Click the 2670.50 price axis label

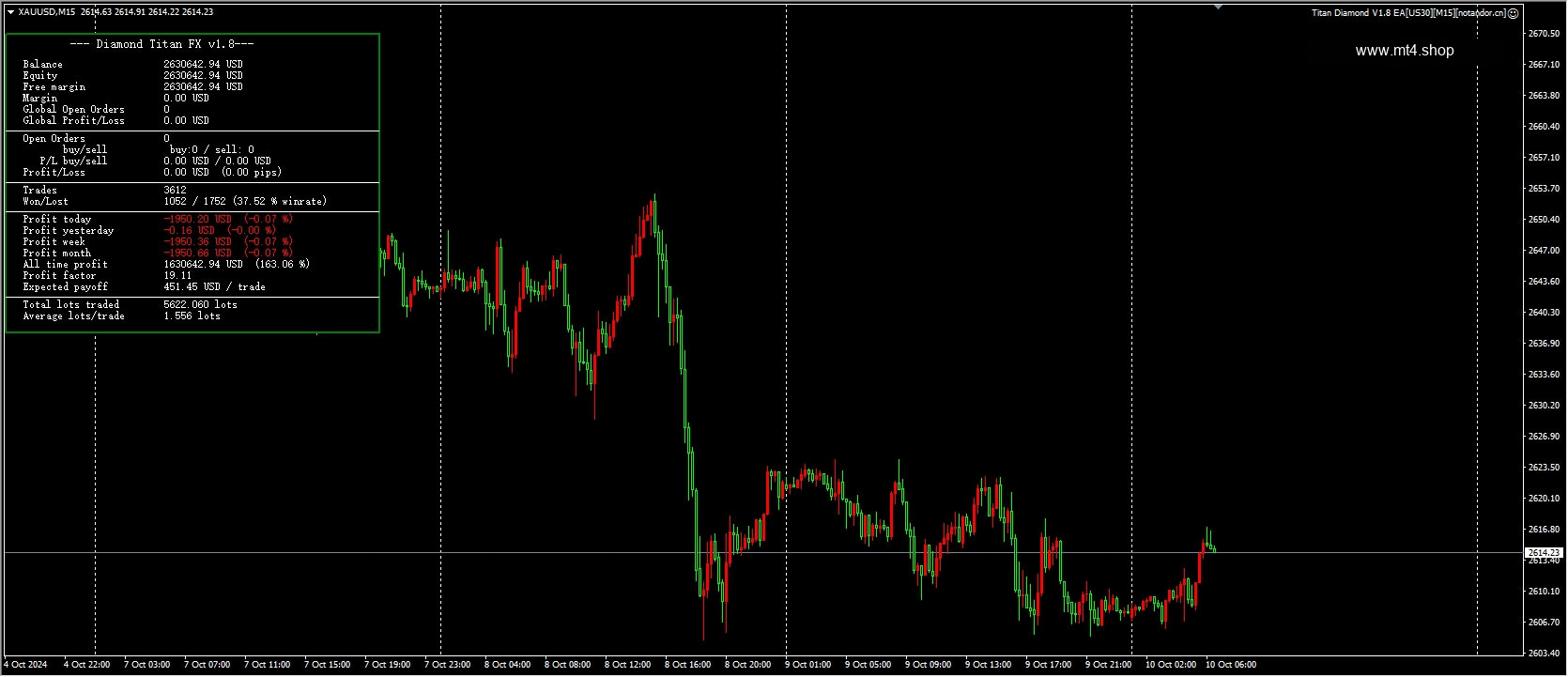point(1544,34)
